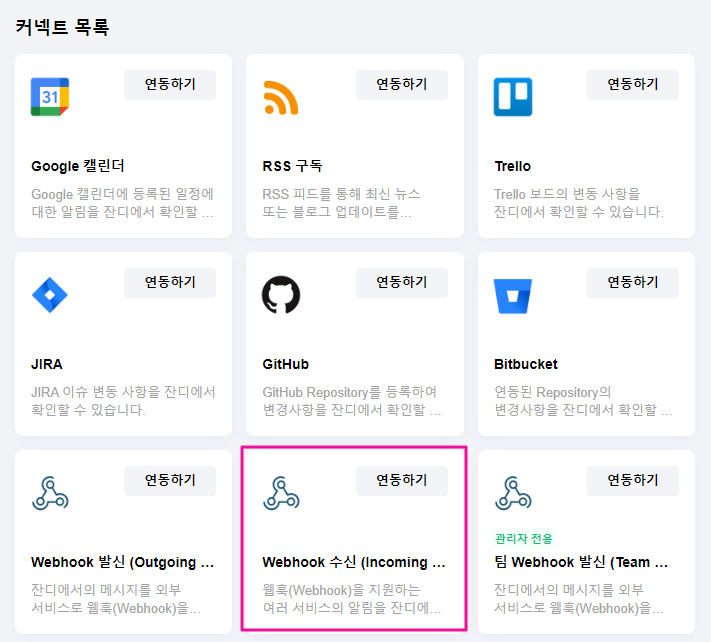Click the Trello logo icon
Viewport: 711px width, 642px height.
coord(513,97)
